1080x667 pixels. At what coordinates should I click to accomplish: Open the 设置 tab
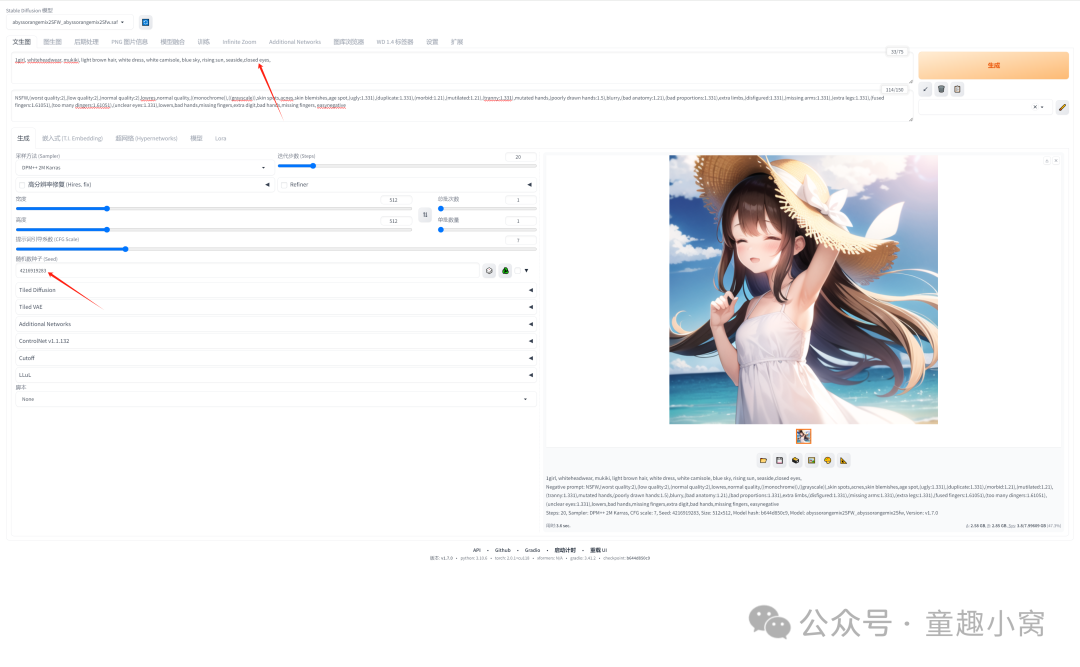click(x=432, y=42)
